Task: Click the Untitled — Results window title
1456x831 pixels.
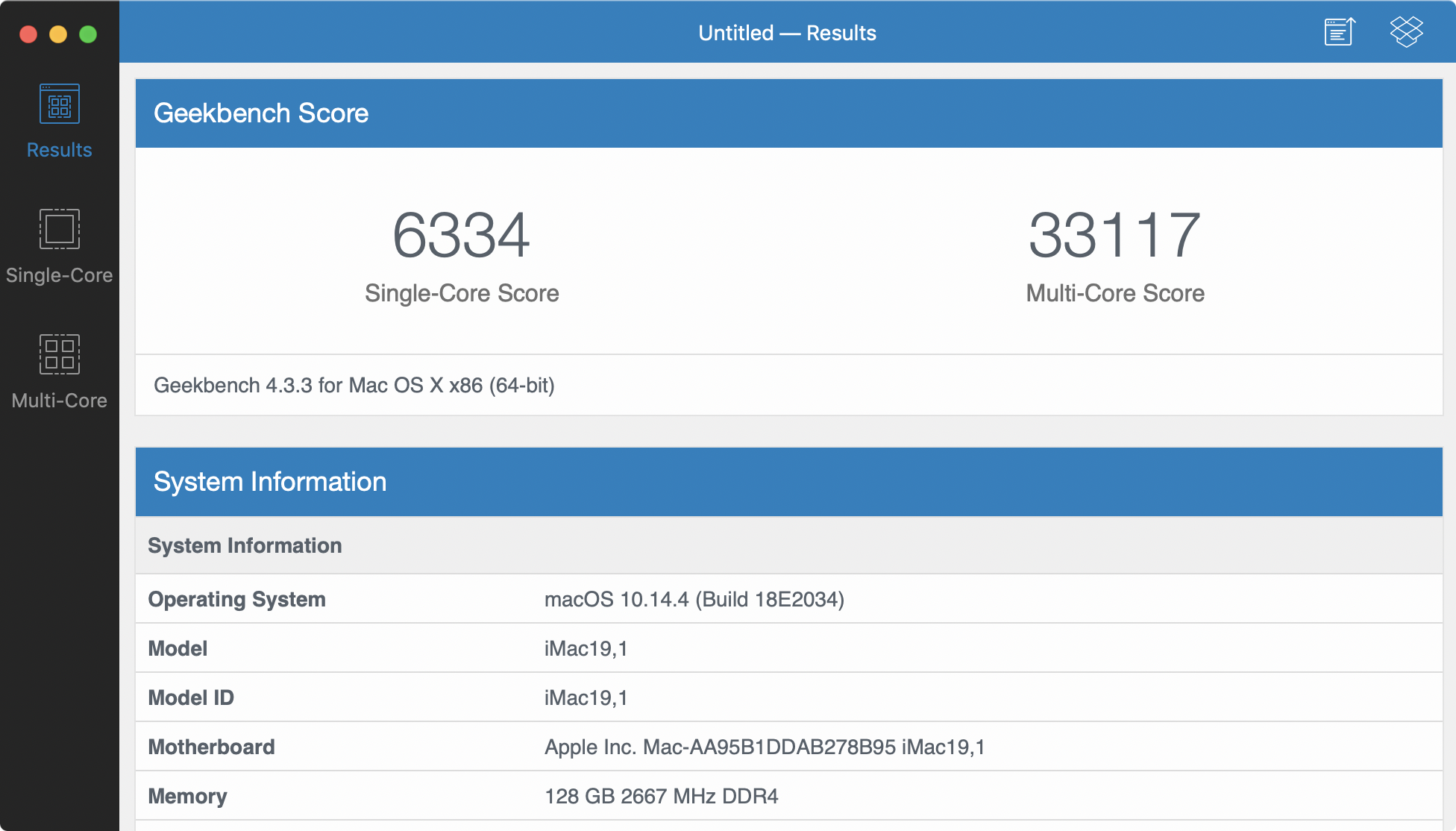Action: (x=787, y=33)
